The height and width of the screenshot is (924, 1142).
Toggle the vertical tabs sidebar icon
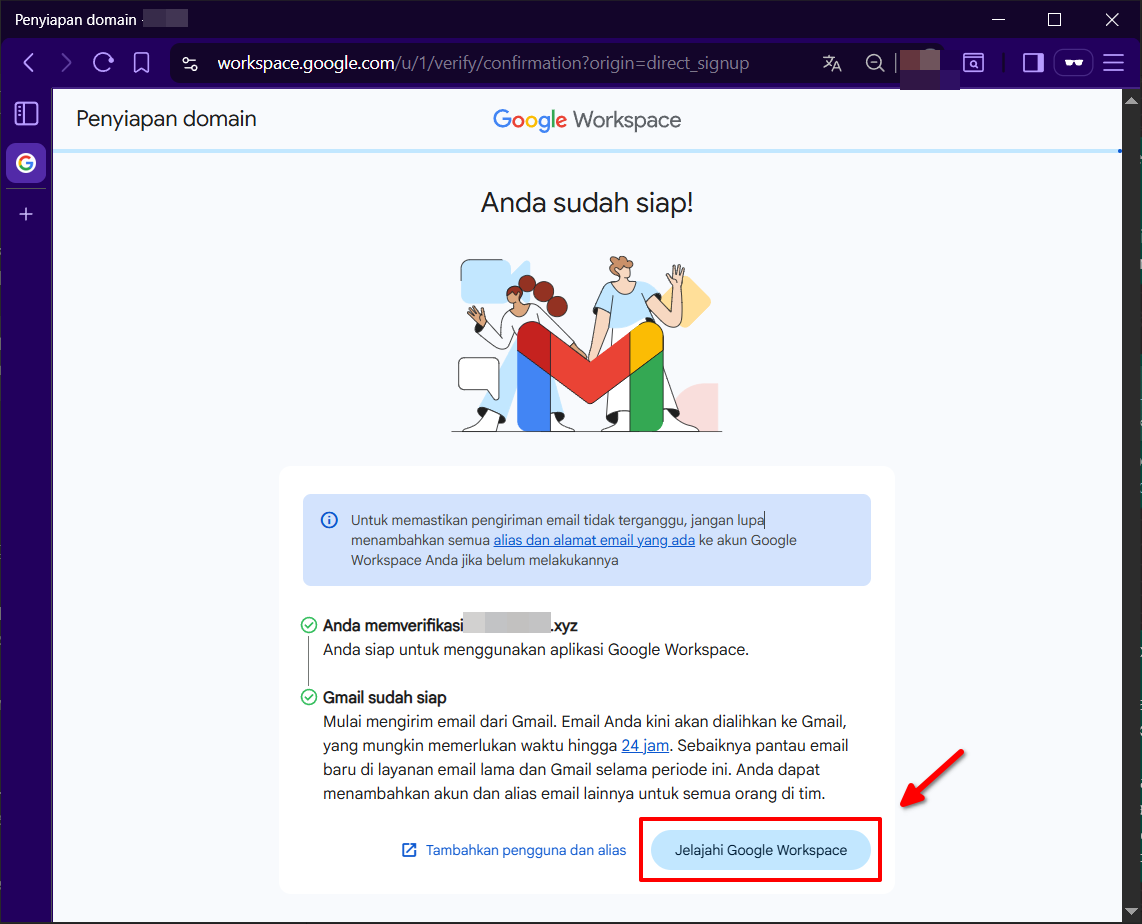click(26, 113)
